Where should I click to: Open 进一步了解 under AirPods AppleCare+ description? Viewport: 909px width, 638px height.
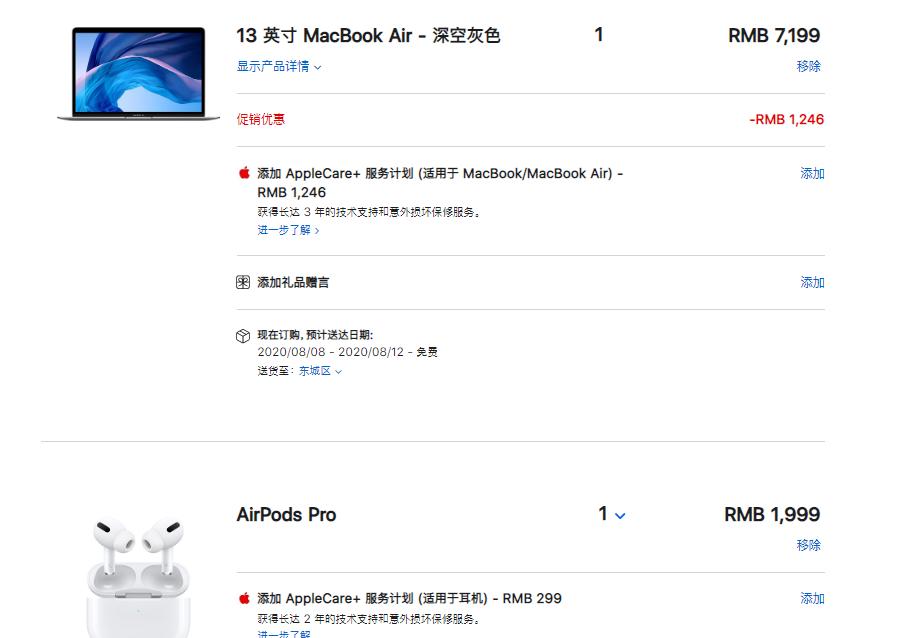pos(286,636)
